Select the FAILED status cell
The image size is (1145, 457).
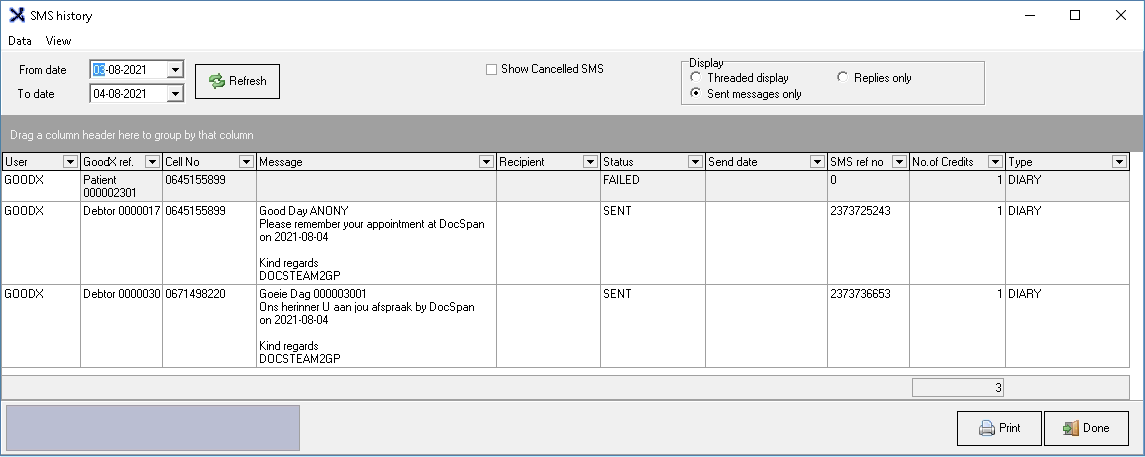click(652, 186)
